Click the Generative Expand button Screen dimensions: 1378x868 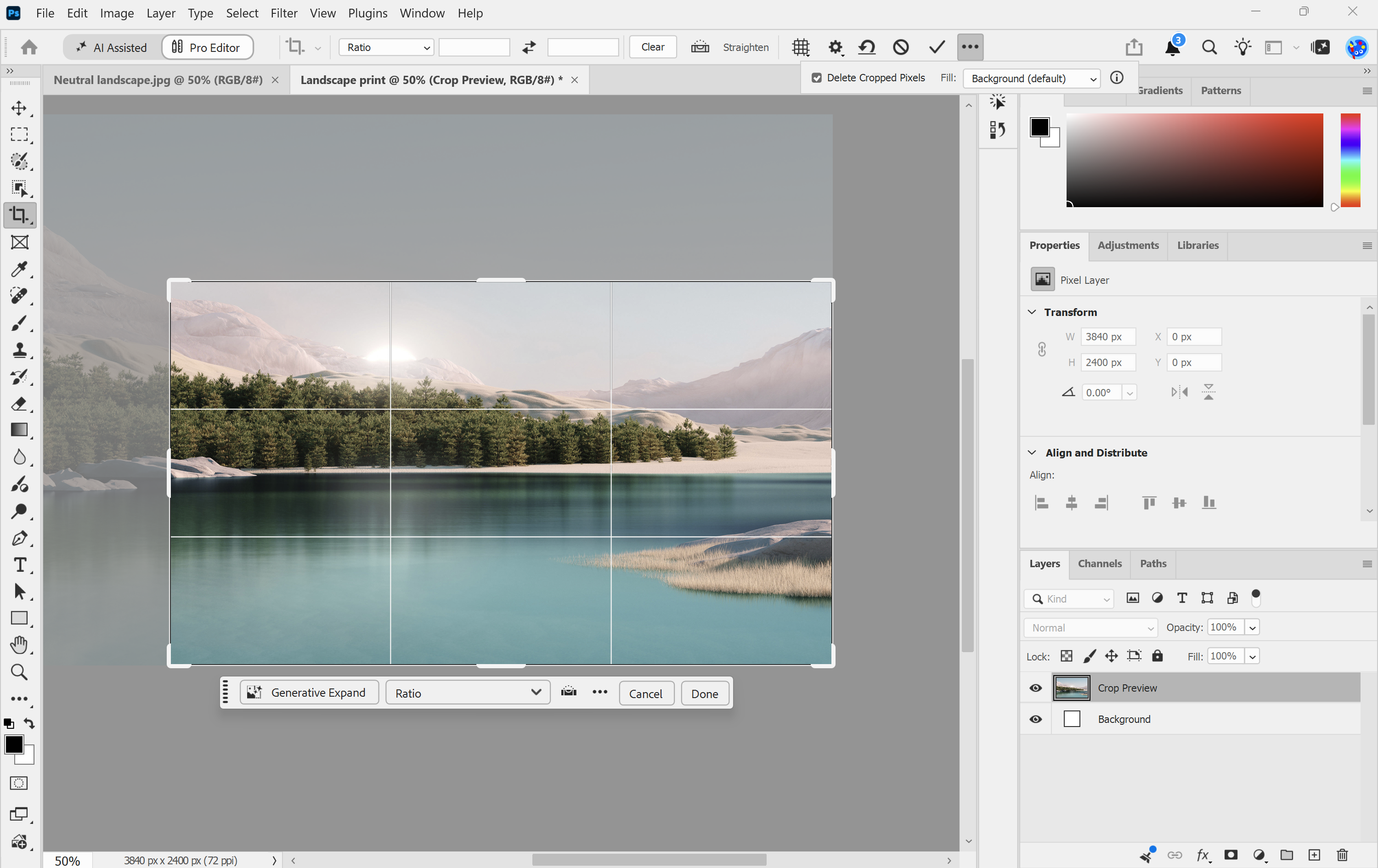(x=309, y=693)
